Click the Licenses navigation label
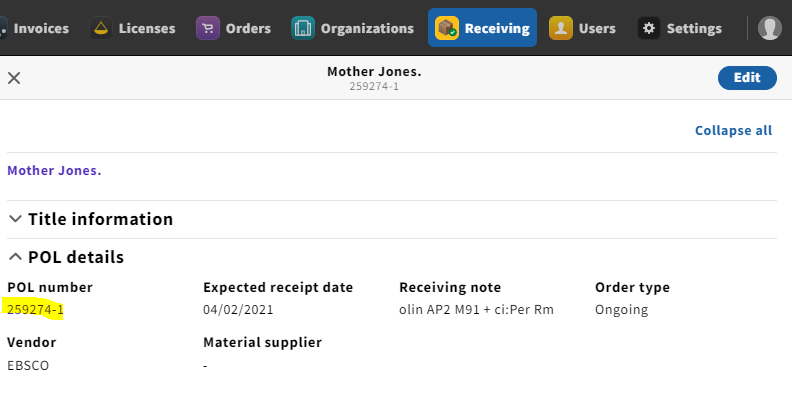 (147, 28)
